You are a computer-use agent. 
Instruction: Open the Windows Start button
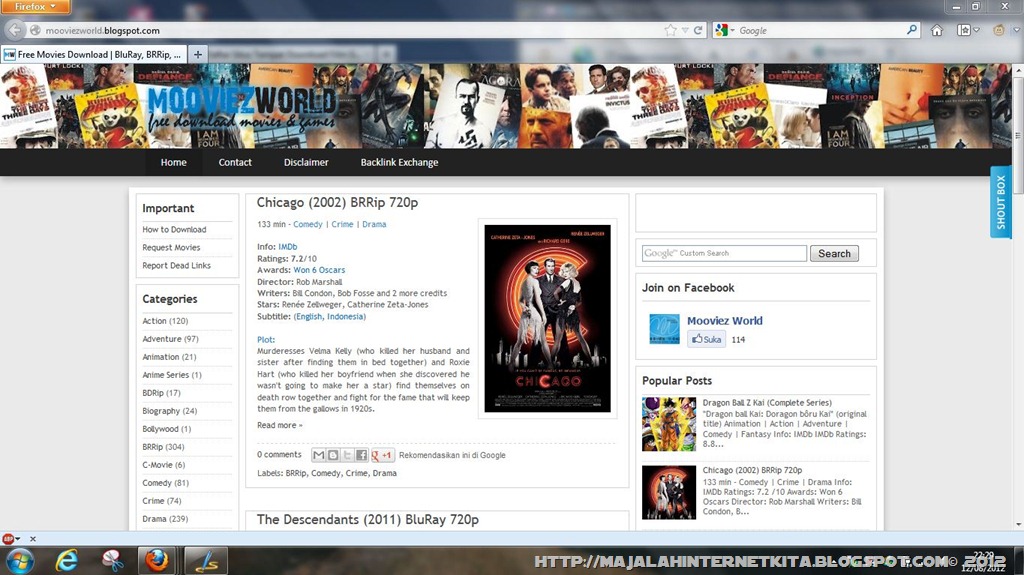20,561
